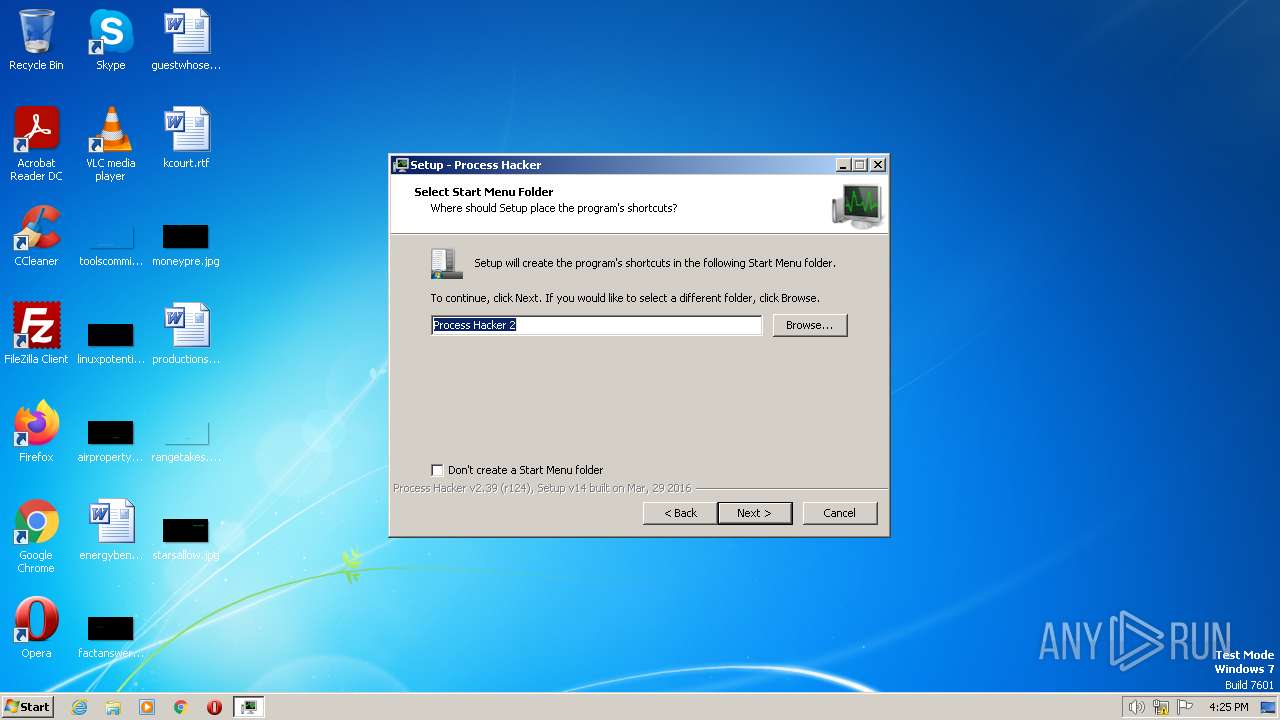This screenshot has height=720, width=1280.
Task: Open Action Center flag tray icon
Action: click(1185, 707)
